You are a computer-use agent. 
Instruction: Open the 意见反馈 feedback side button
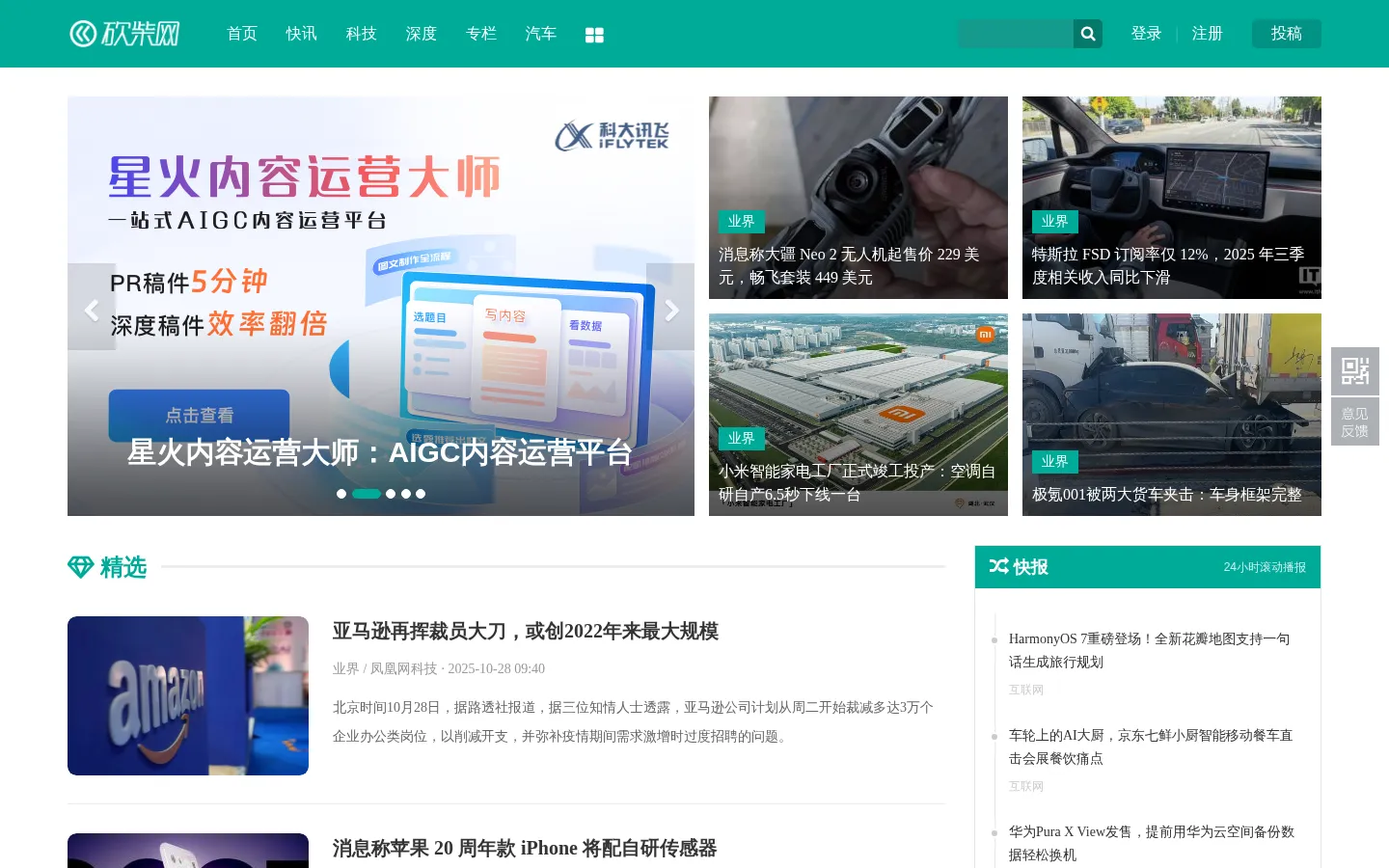(x=1355, y=421)
